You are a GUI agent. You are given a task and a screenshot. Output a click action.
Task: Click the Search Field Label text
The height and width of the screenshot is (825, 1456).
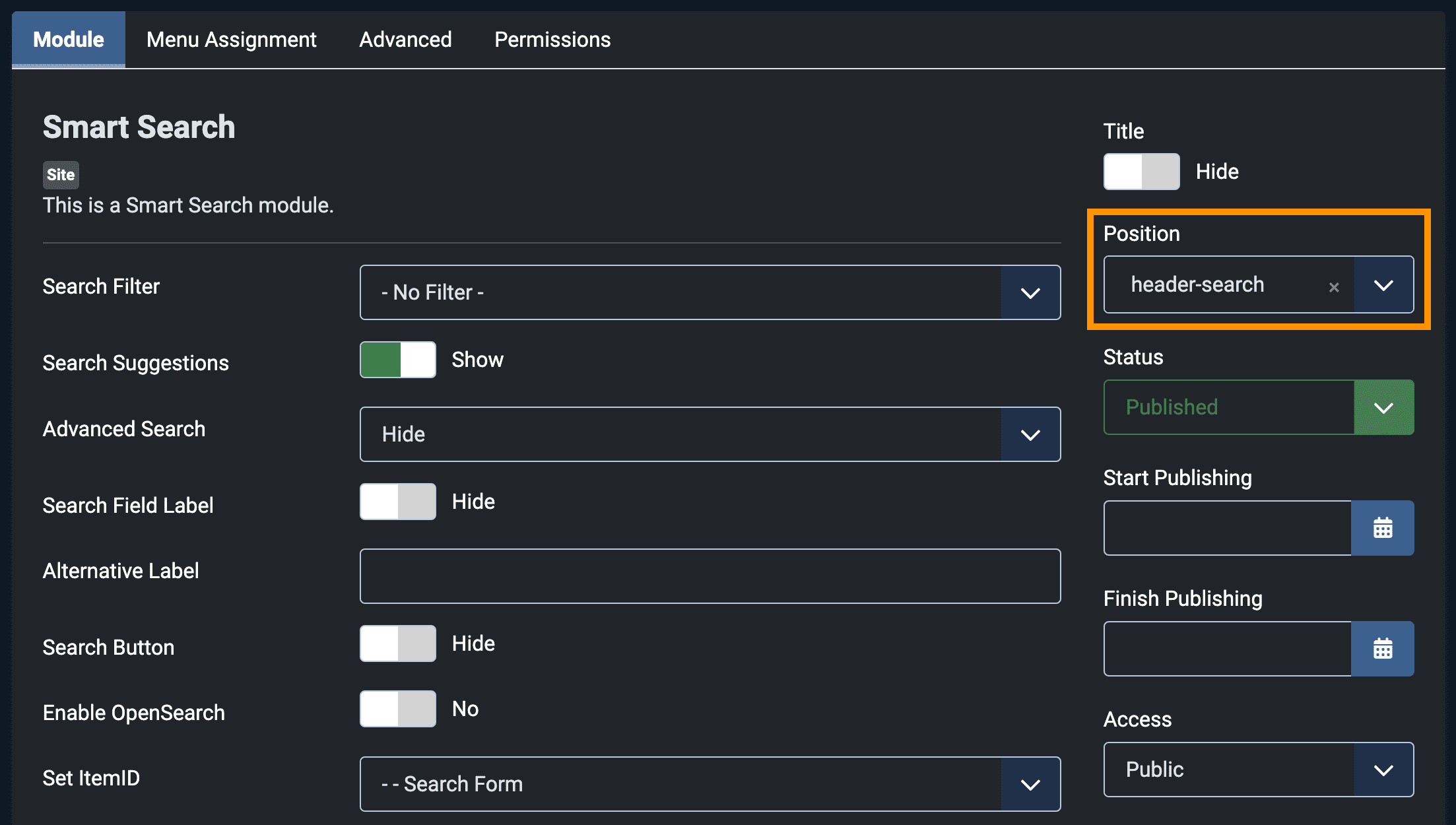pyautogui.click(x=127, y=506)
